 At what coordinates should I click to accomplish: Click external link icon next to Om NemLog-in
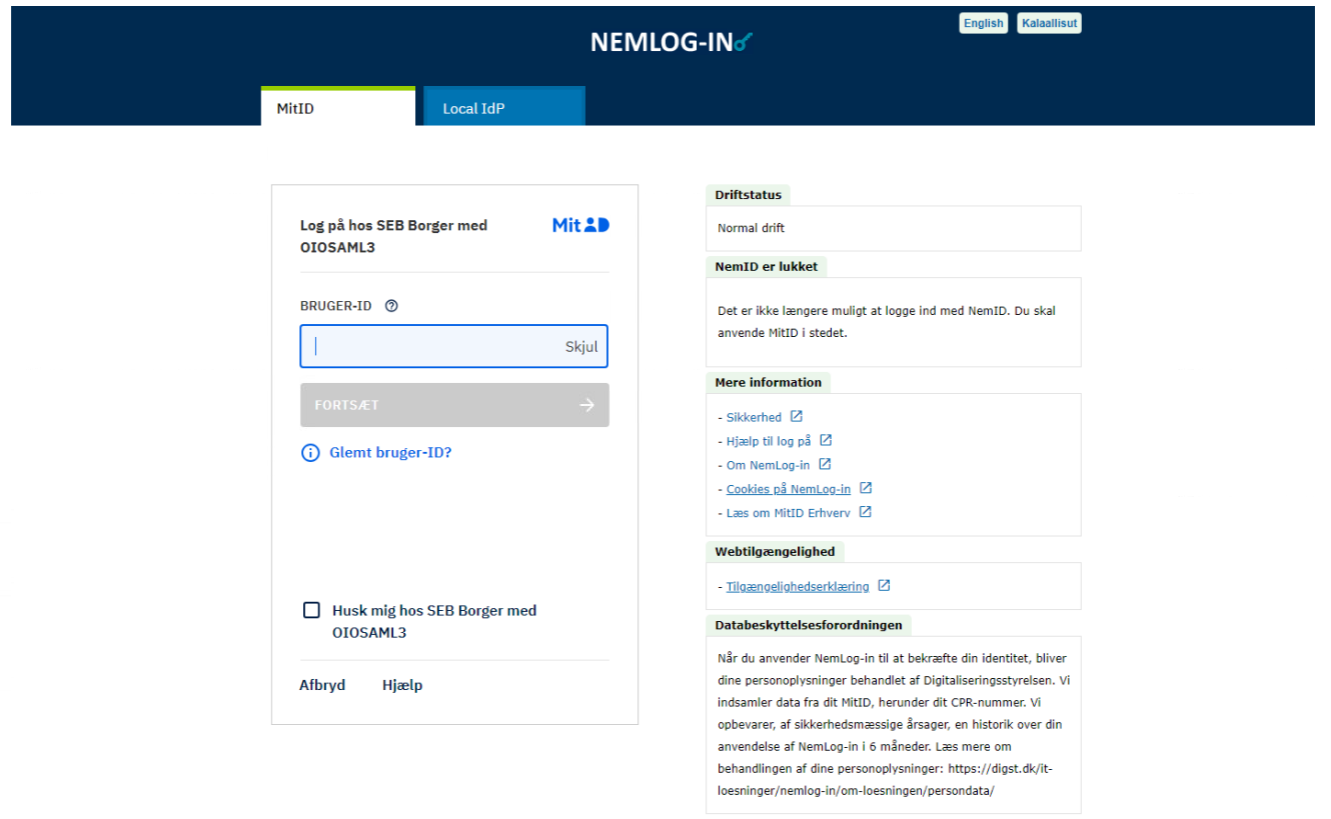tap(825, 464)
